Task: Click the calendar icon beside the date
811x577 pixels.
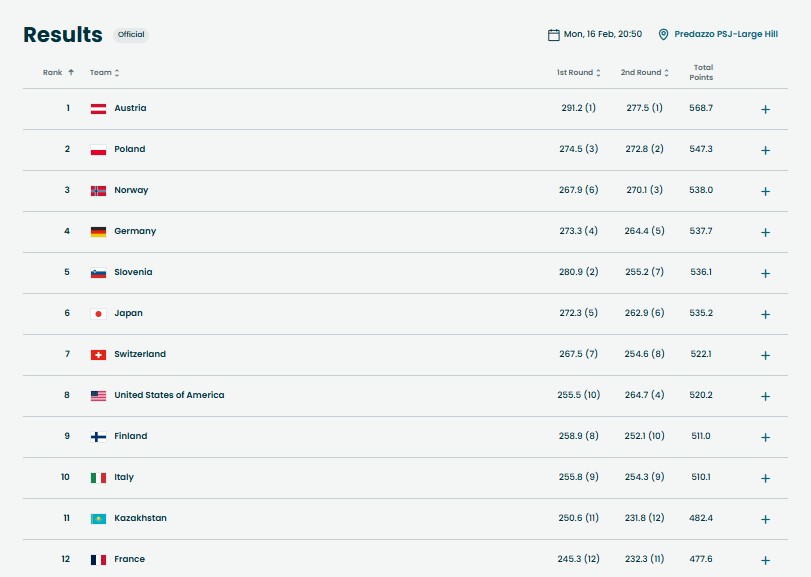Action: pyautogui.click(x=553, y=34)
